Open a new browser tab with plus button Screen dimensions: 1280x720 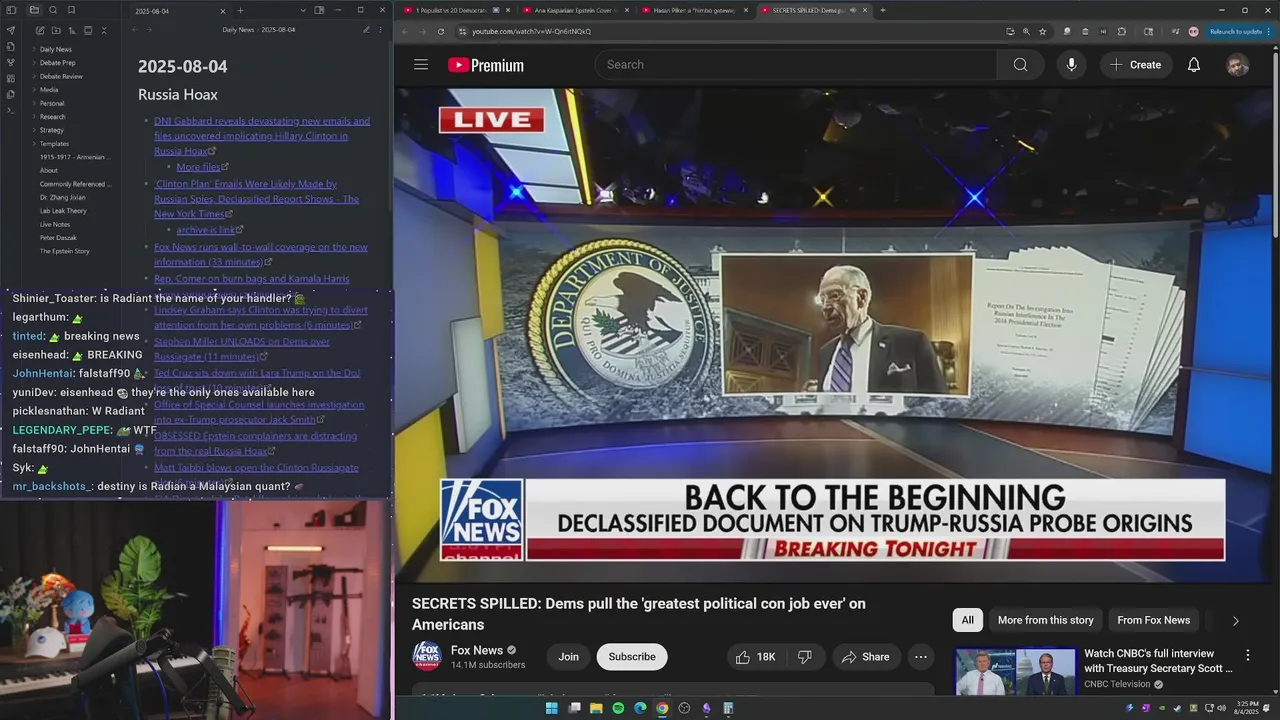882,10
